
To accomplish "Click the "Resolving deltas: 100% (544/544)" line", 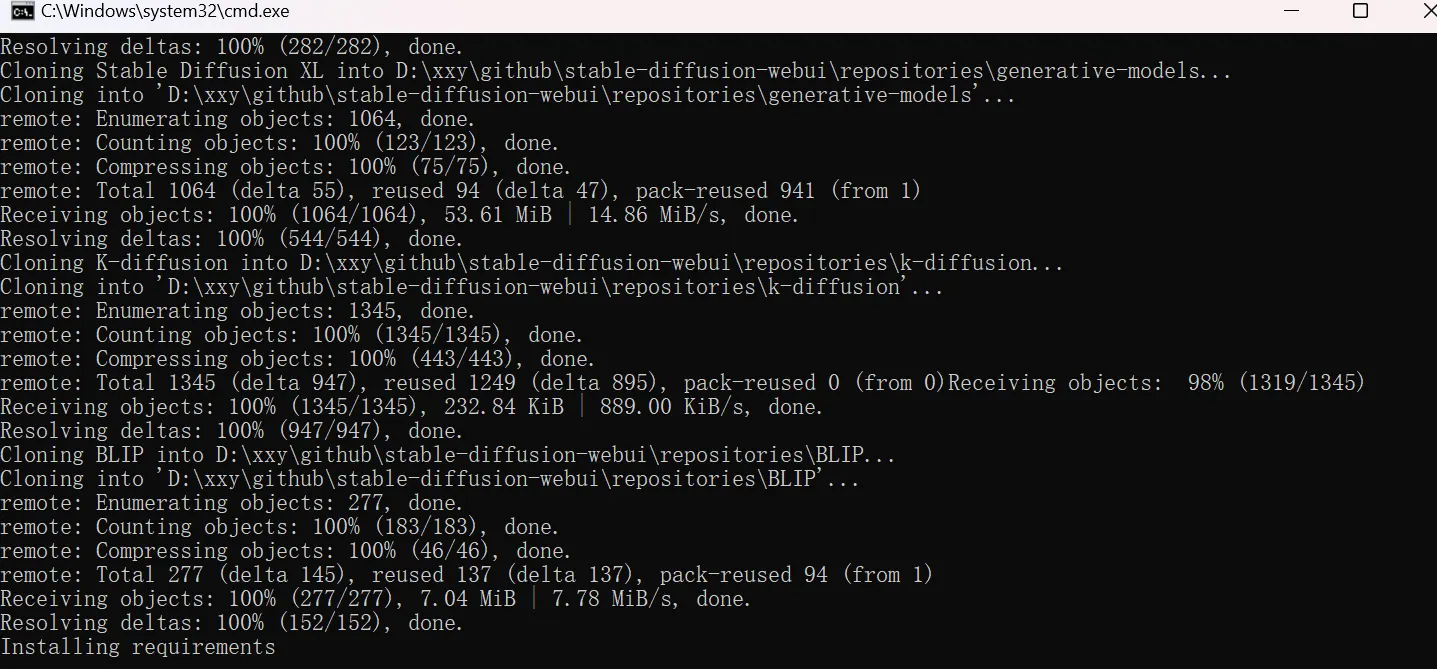I will click(231, 239).
